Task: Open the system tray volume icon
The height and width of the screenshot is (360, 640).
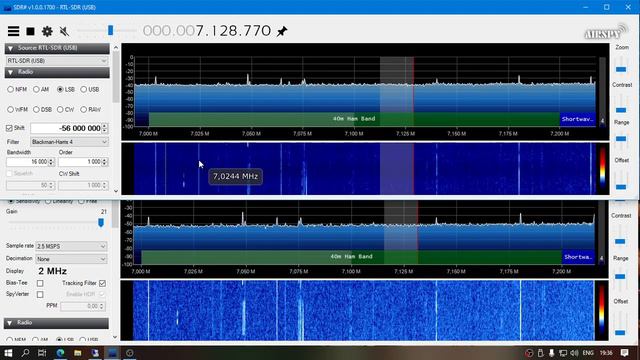Action: point(575,353)
